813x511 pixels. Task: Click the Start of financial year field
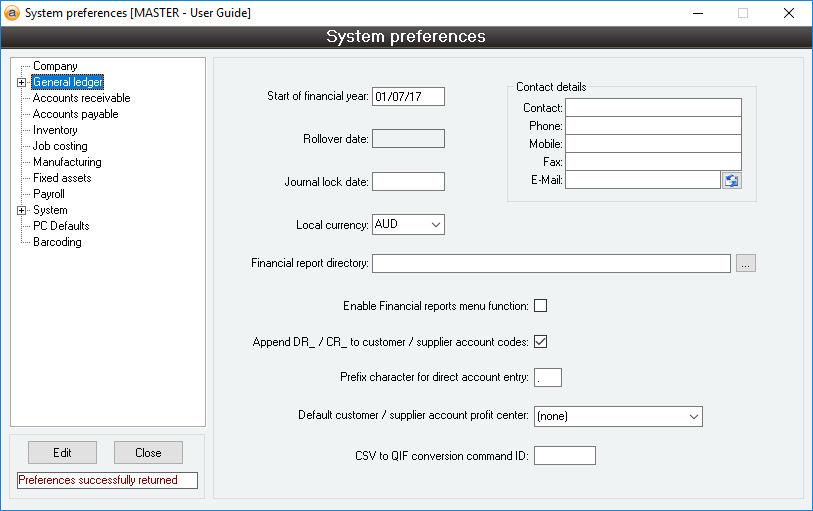tap(408, 97)
